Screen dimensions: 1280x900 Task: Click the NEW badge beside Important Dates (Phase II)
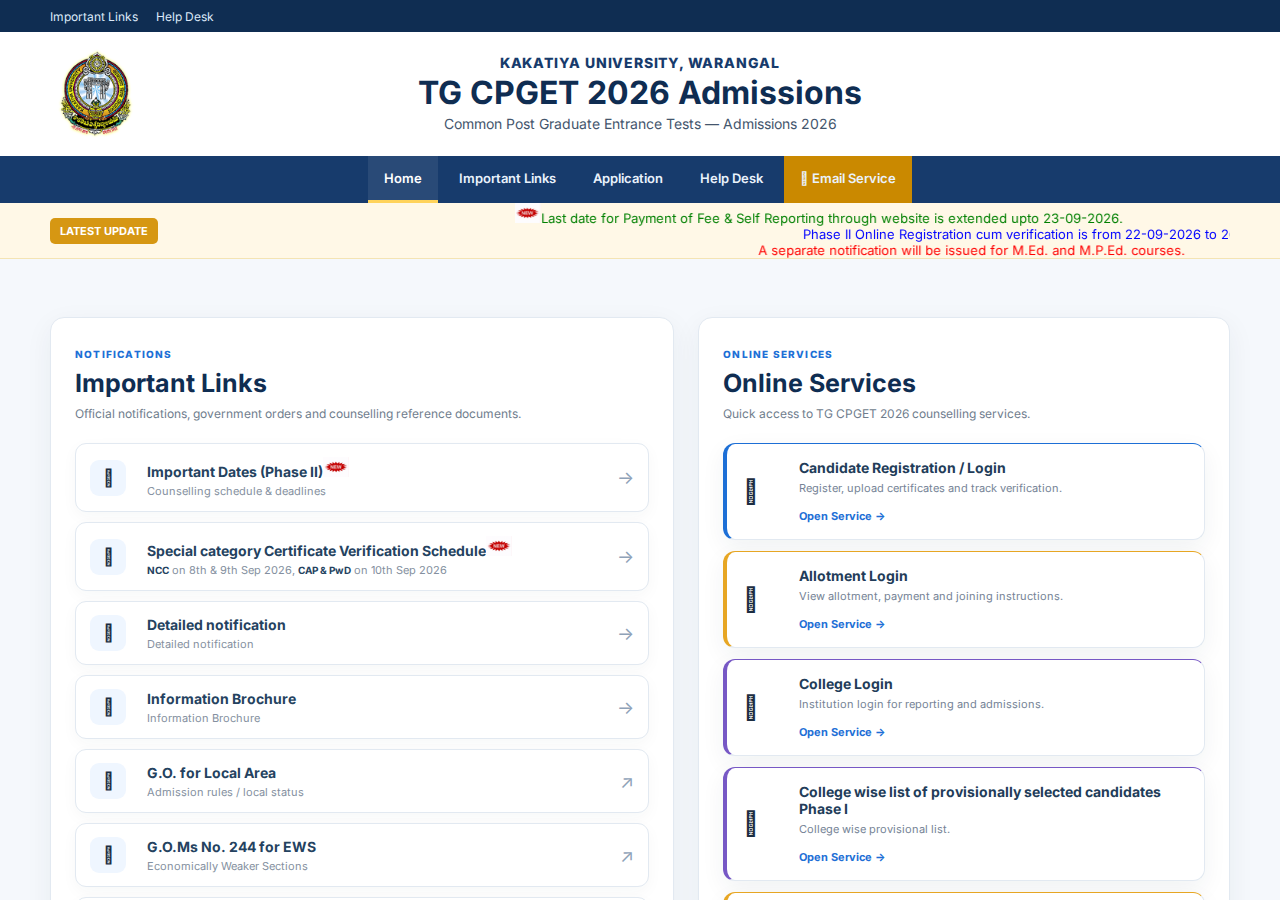pyautogui.click(x=336, y=467)
